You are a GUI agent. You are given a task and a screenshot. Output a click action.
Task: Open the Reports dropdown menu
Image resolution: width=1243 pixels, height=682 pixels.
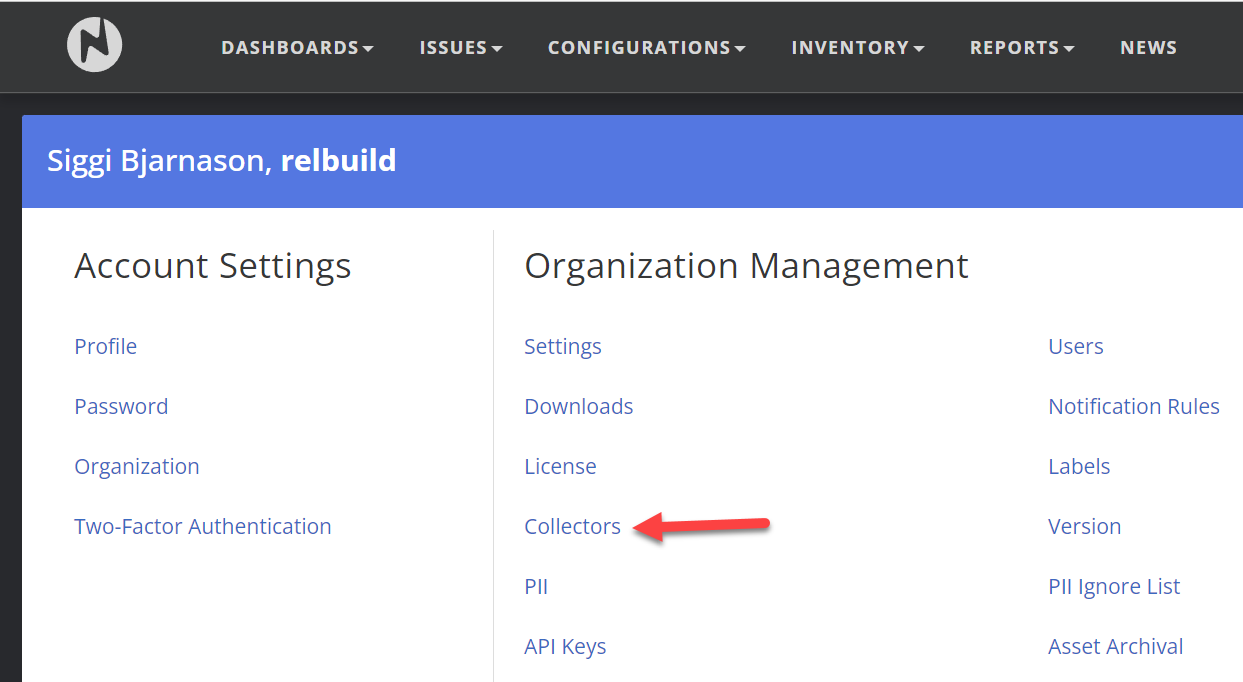pos(1021,48)
